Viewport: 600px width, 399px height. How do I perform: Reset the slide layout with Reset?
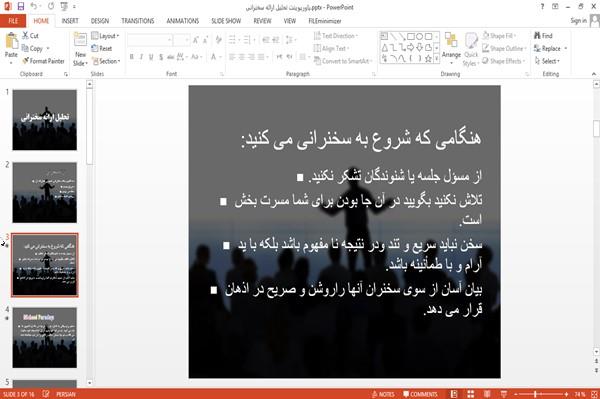click(102, 48)
